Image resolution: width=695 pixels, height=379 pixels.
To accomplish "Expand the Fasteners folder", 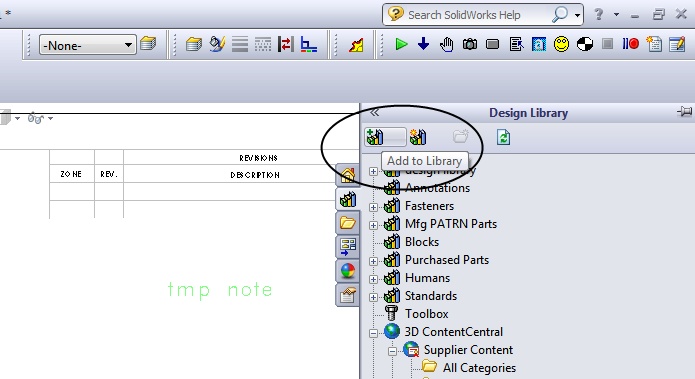I will [x=373, y=207].
